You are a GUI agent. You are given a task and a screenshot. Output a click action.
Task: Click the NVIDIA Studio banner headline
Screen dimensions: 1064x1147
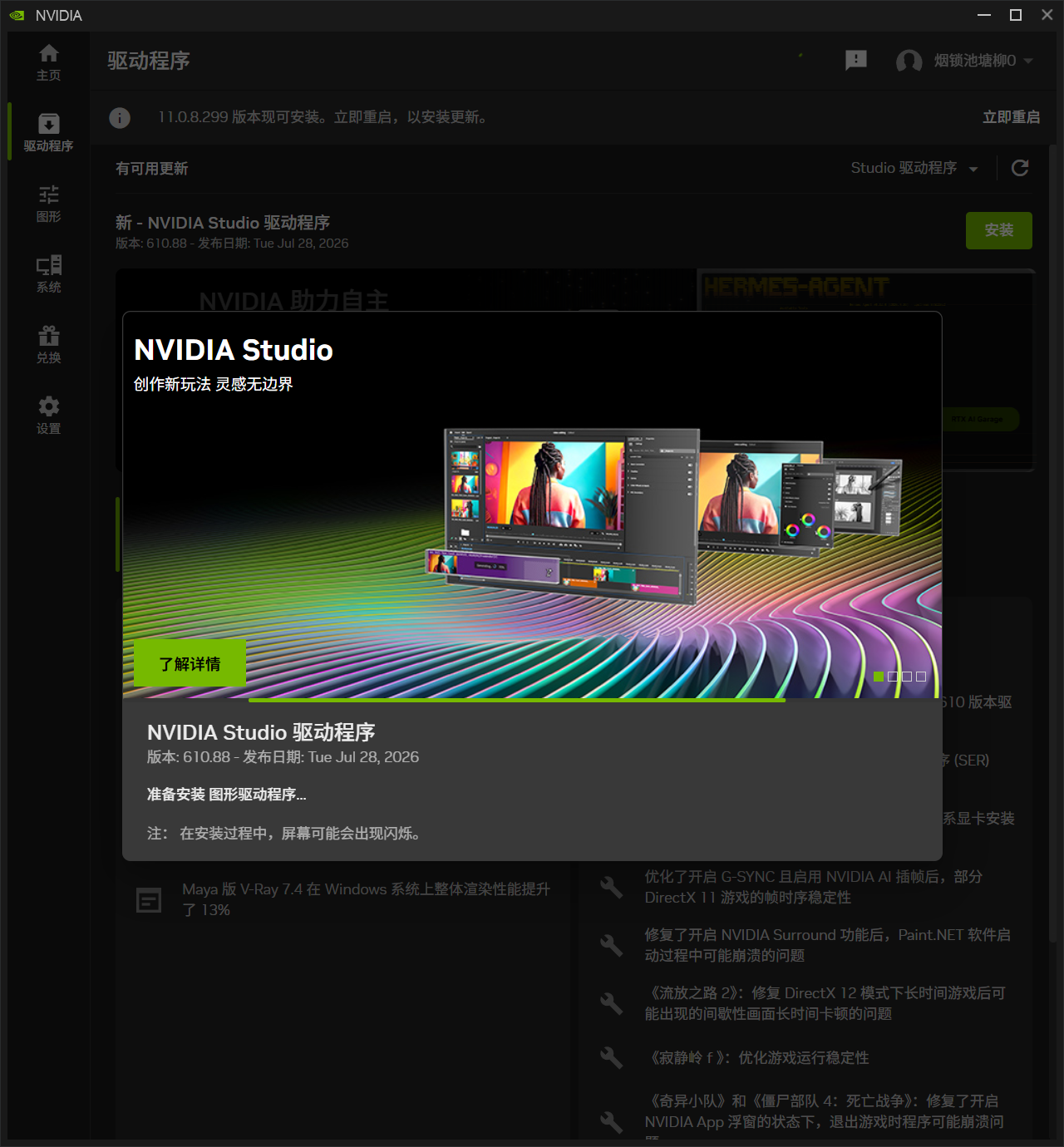234,350
